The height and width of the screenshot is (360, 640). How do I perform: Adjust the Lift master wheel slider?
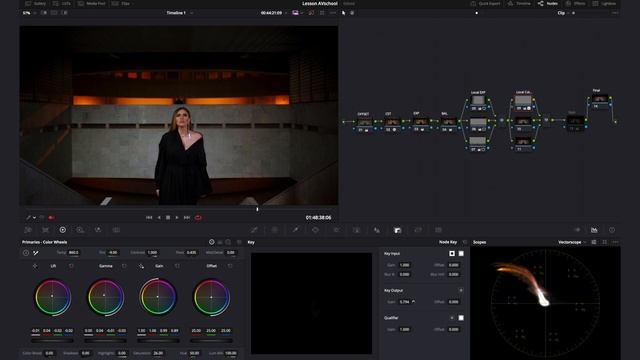click(52, 340)
